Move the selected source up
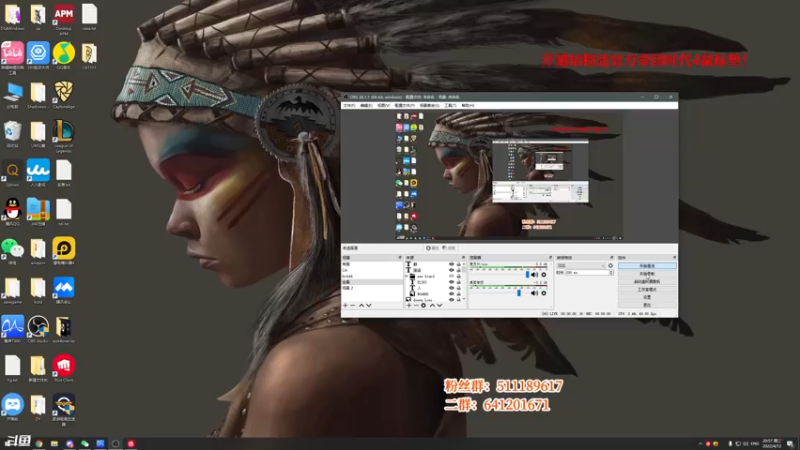This screenshot has height=450, width=800. [432, 305]
